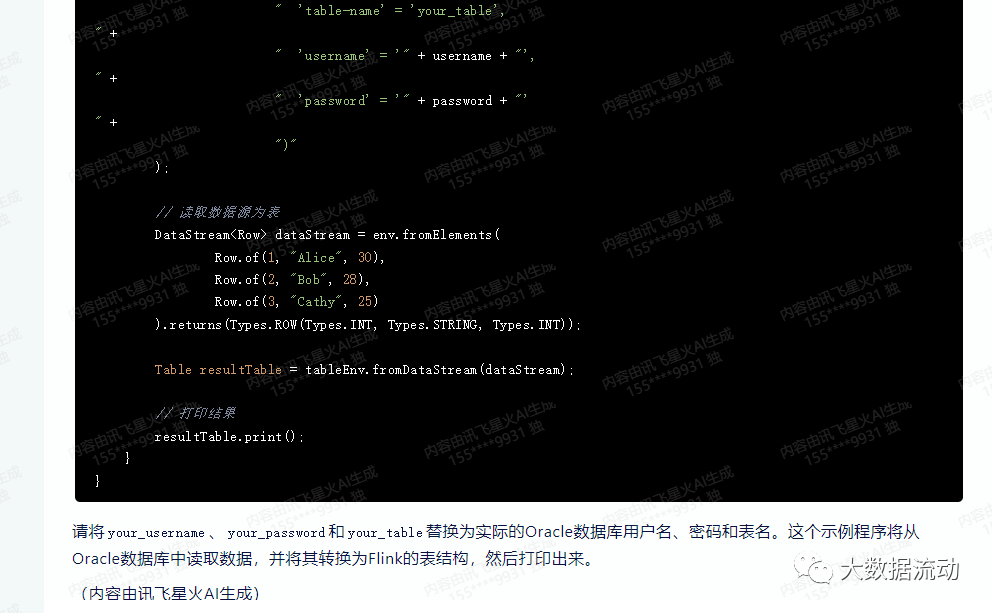Image resolution: width=992 pixels, height=613 pixels.
Task: Click the Row.of Alice code line
Action: coord(299,257)
